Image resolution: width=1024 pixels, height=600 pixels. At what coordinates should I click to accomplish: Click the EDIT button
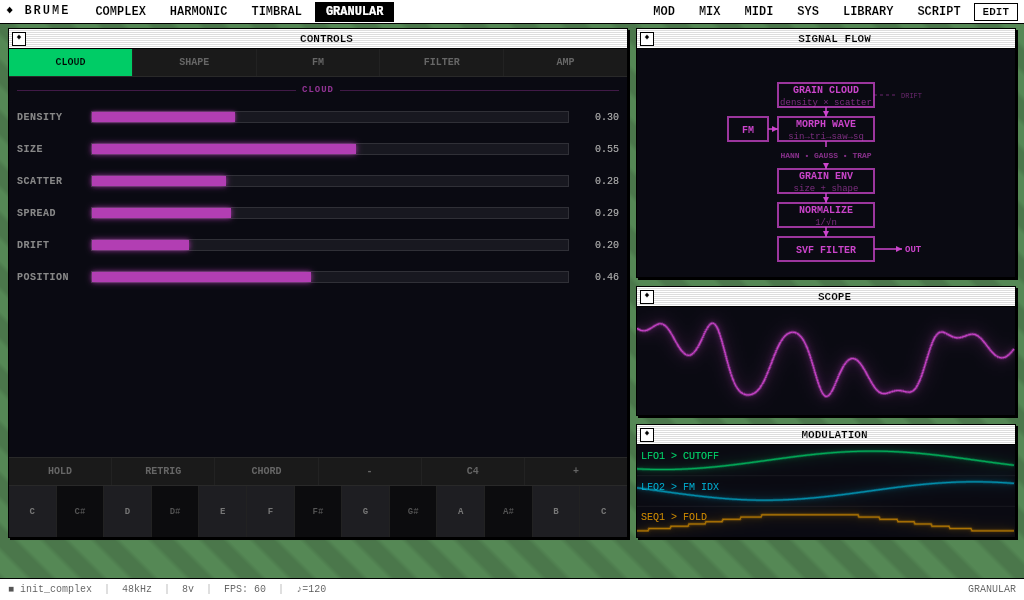(x=995, y=11)
